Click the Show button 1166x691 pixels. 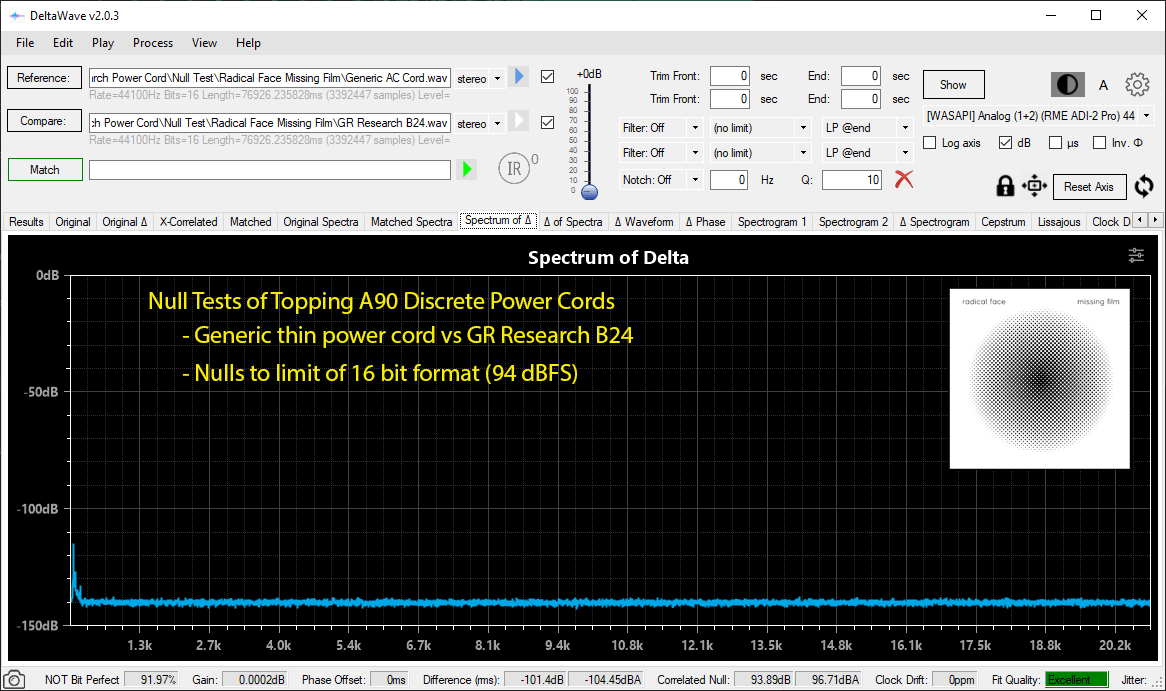(953, 85)
